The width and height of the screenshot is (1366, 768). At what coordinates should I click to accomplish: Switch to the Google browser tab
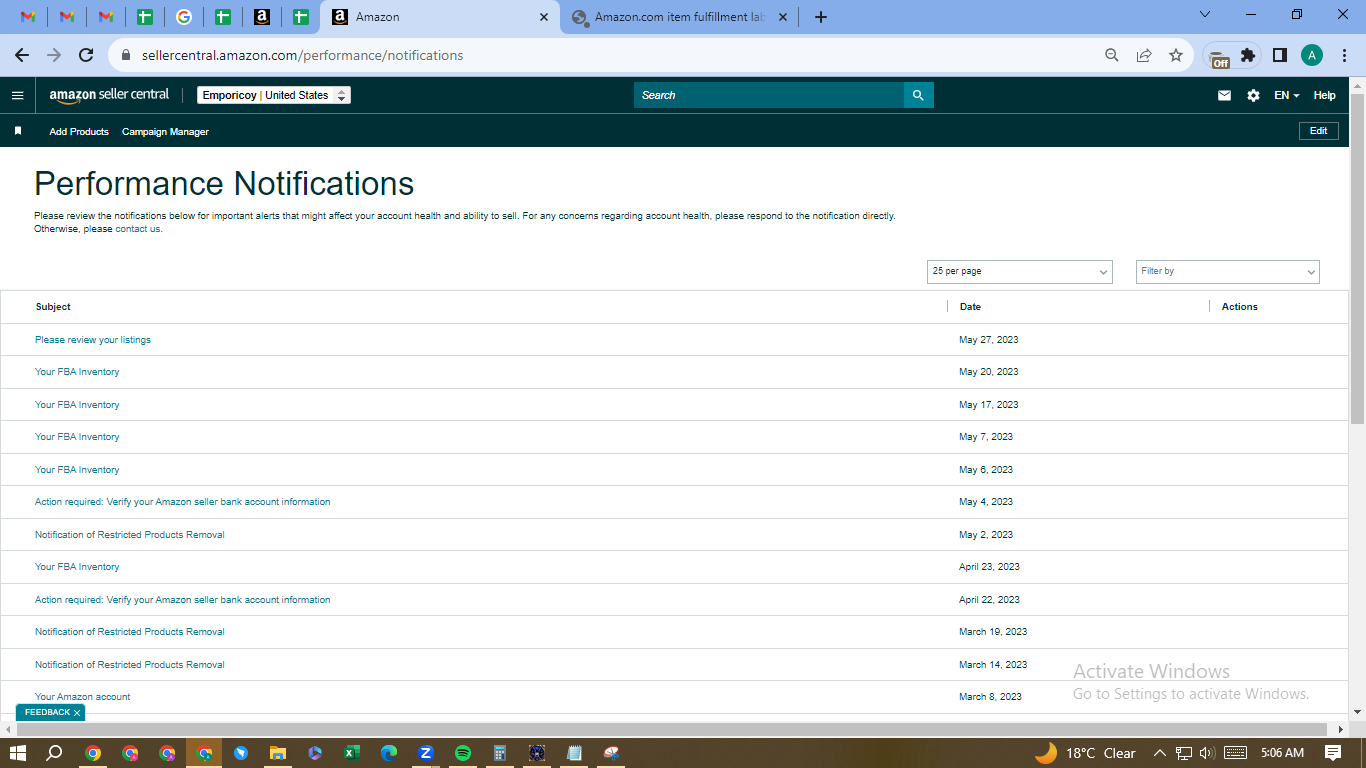[183, 17]
